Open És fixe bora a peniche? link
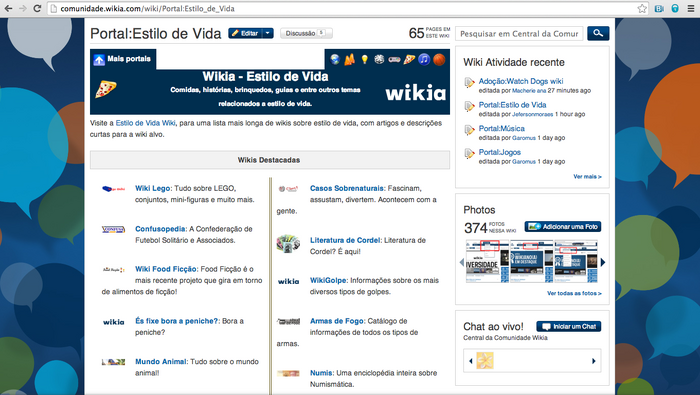 [176, 321]
